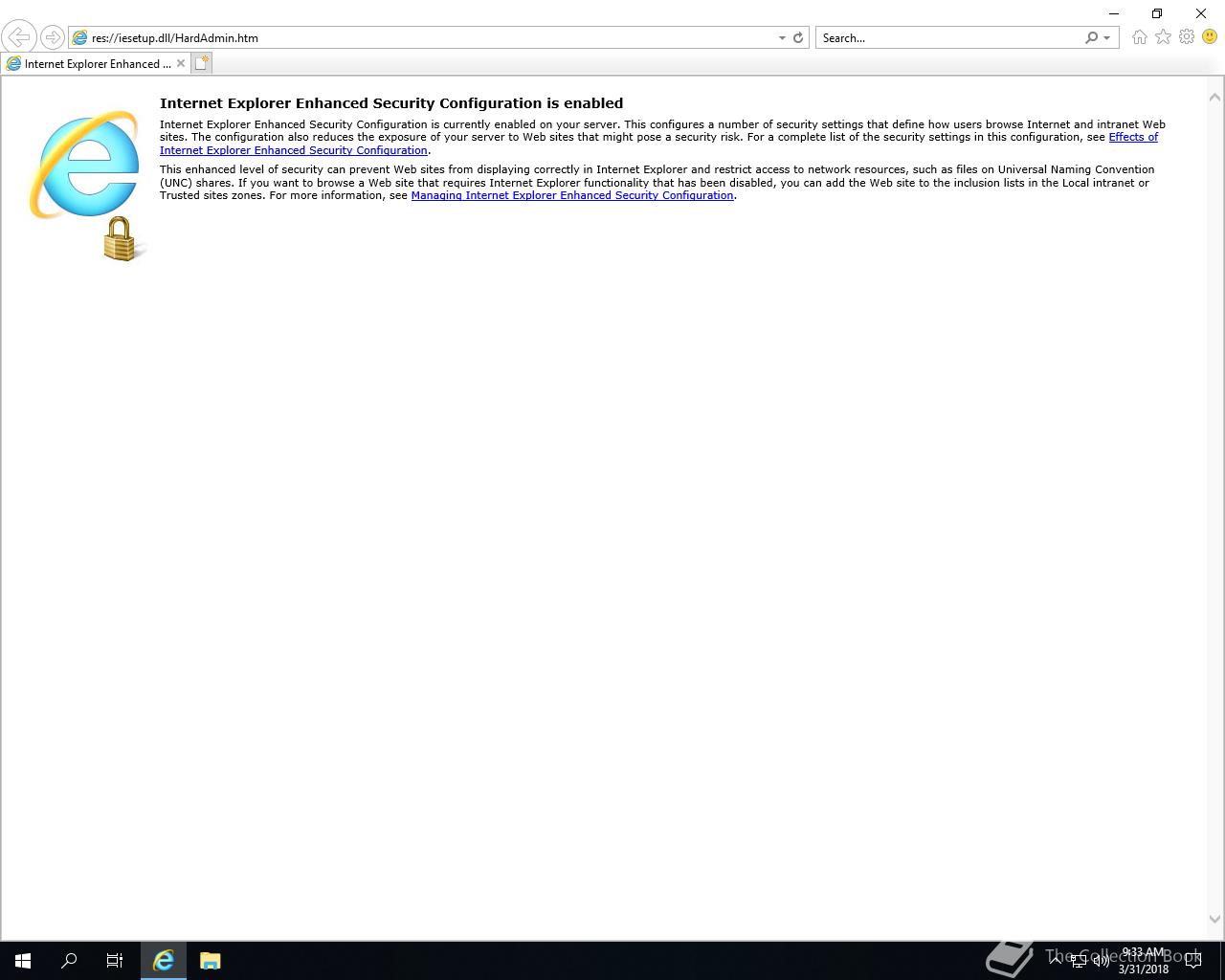1225x980 pixels.
Task: Click Internet Explorer taskbar icon
Action: (x=164, y=961)
